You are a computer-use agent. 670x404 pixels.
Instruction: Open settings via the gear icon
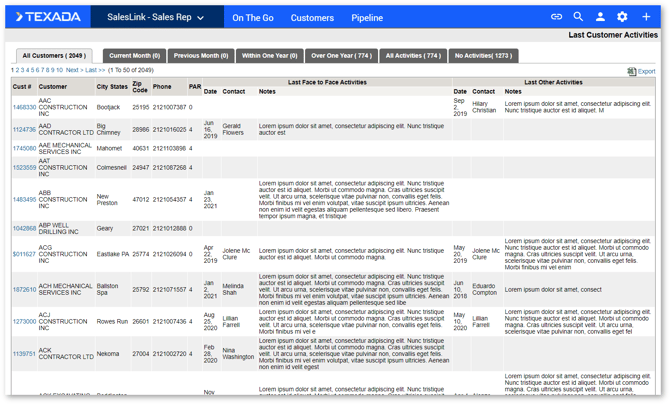[x=622, y=17]
